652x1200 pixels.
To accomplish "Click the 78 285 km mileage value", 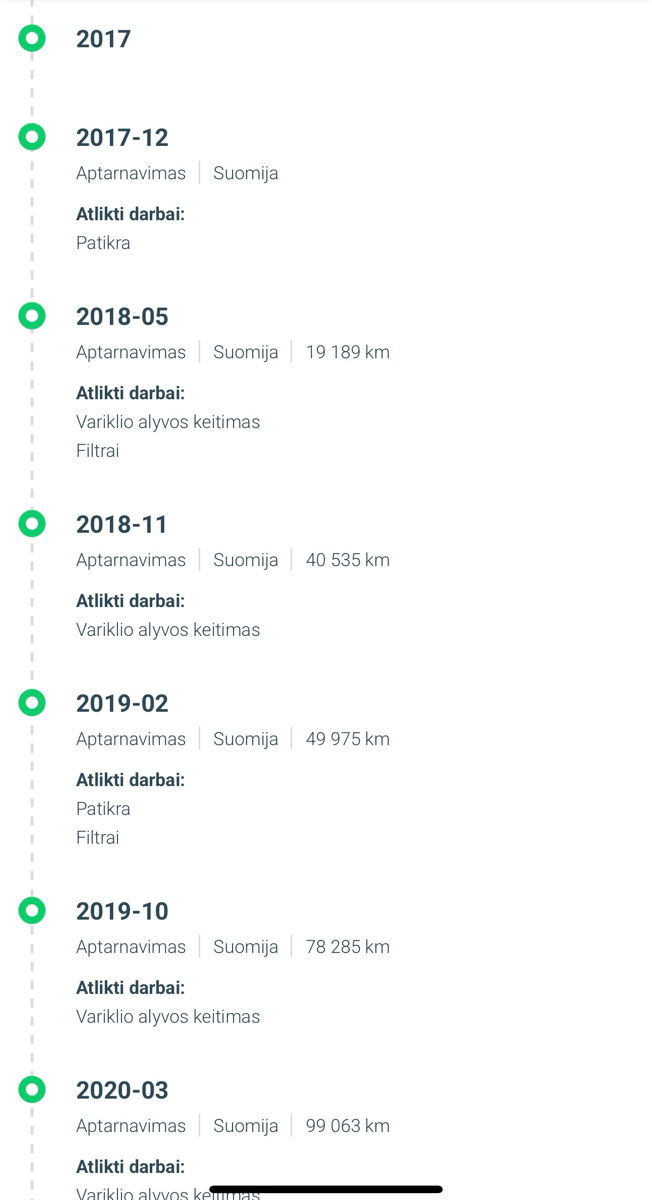I will point(348,947).
